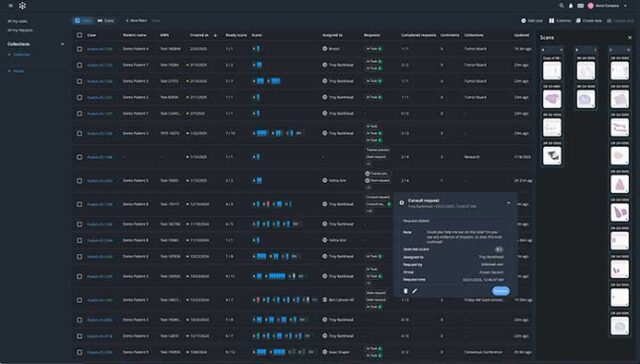The height and width of the screenshot is (364, 640).
Task: Click the 'Consensus Conference' collection cell
Action: click(483, 352)
